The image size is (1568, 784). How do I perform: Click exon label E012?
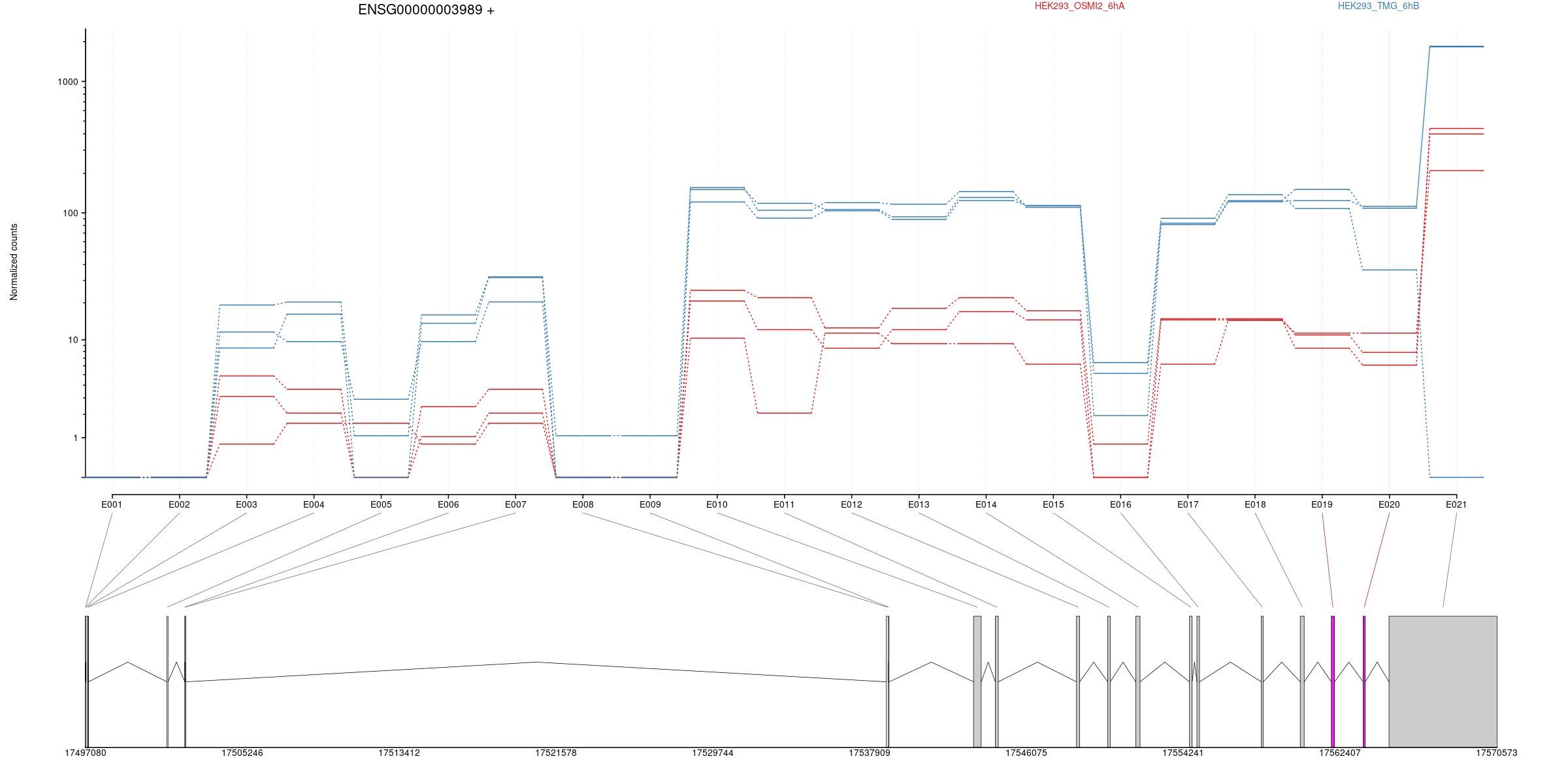[x=851, y=504]
